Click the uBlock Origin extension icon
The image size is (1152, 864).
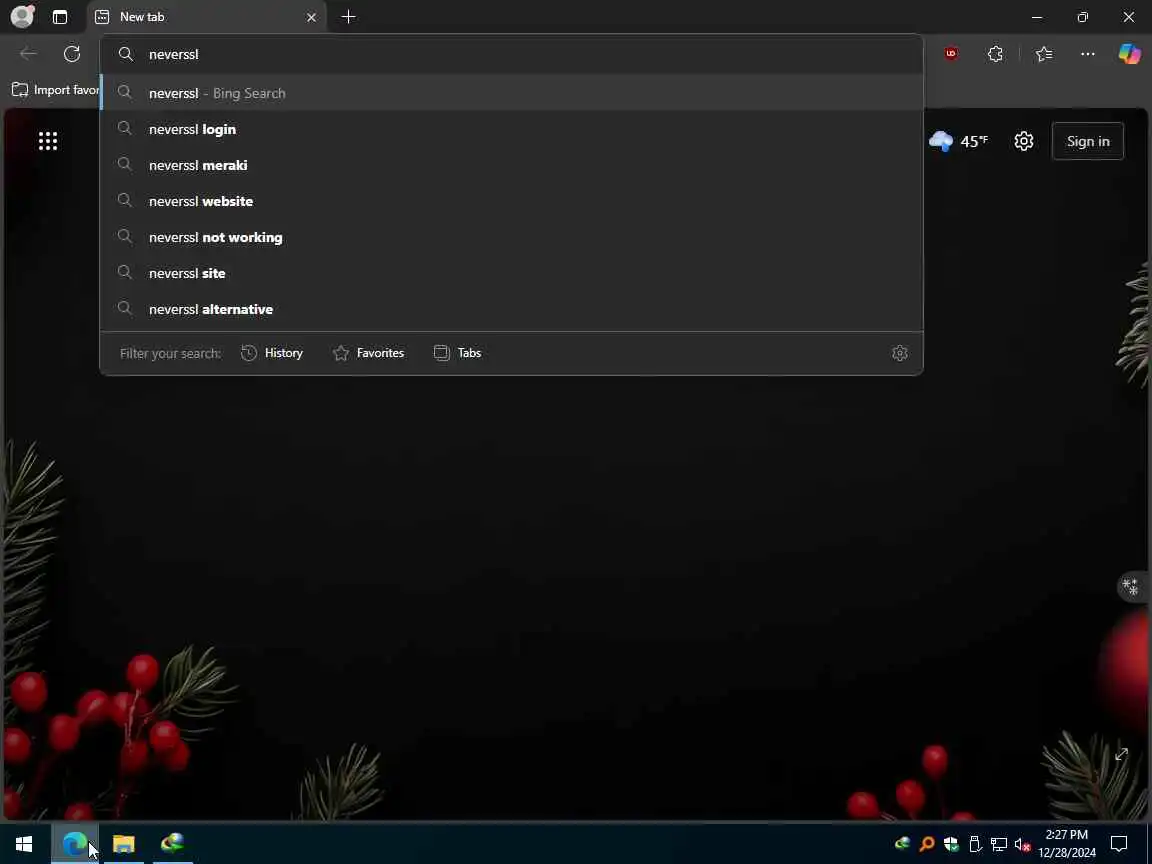point(951,54)
